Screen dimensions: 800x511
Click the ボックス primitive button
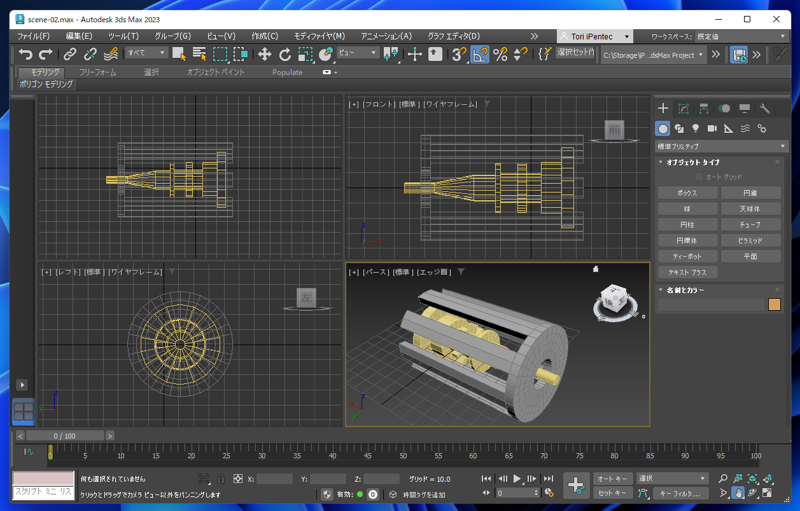coord(687,193)
